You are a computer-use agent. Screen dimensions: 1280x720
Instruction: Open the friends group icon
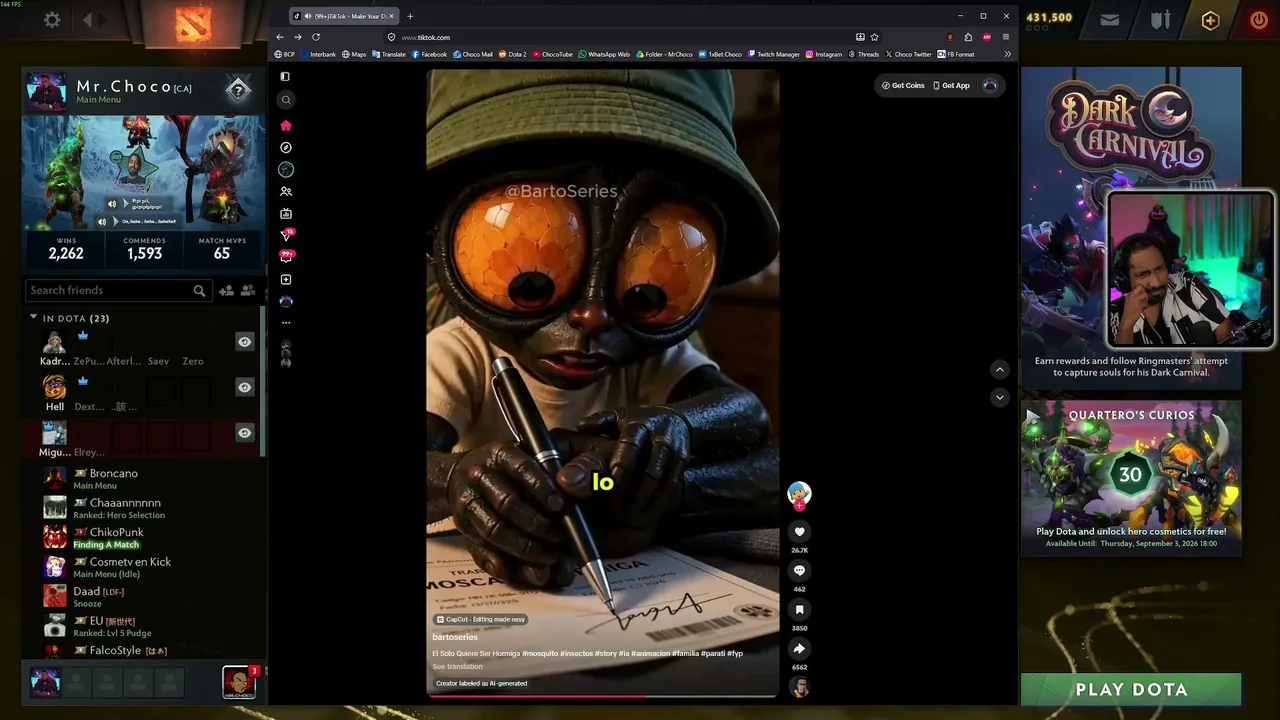pyautogui.click(x=248, y=291)
